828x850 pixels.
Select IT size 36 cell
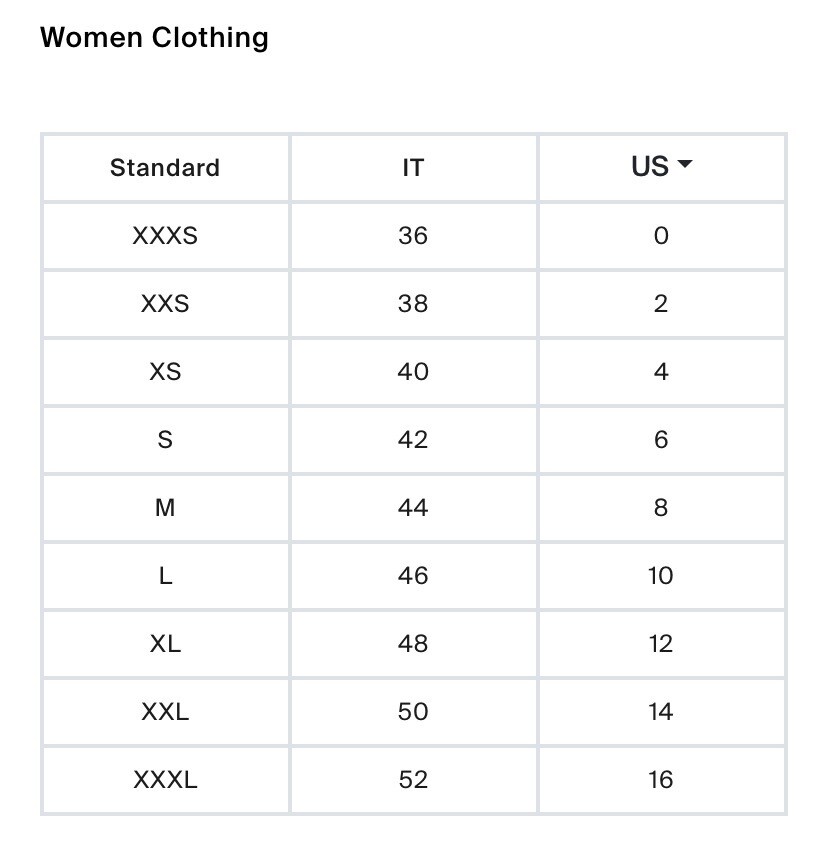pos(413,236)
